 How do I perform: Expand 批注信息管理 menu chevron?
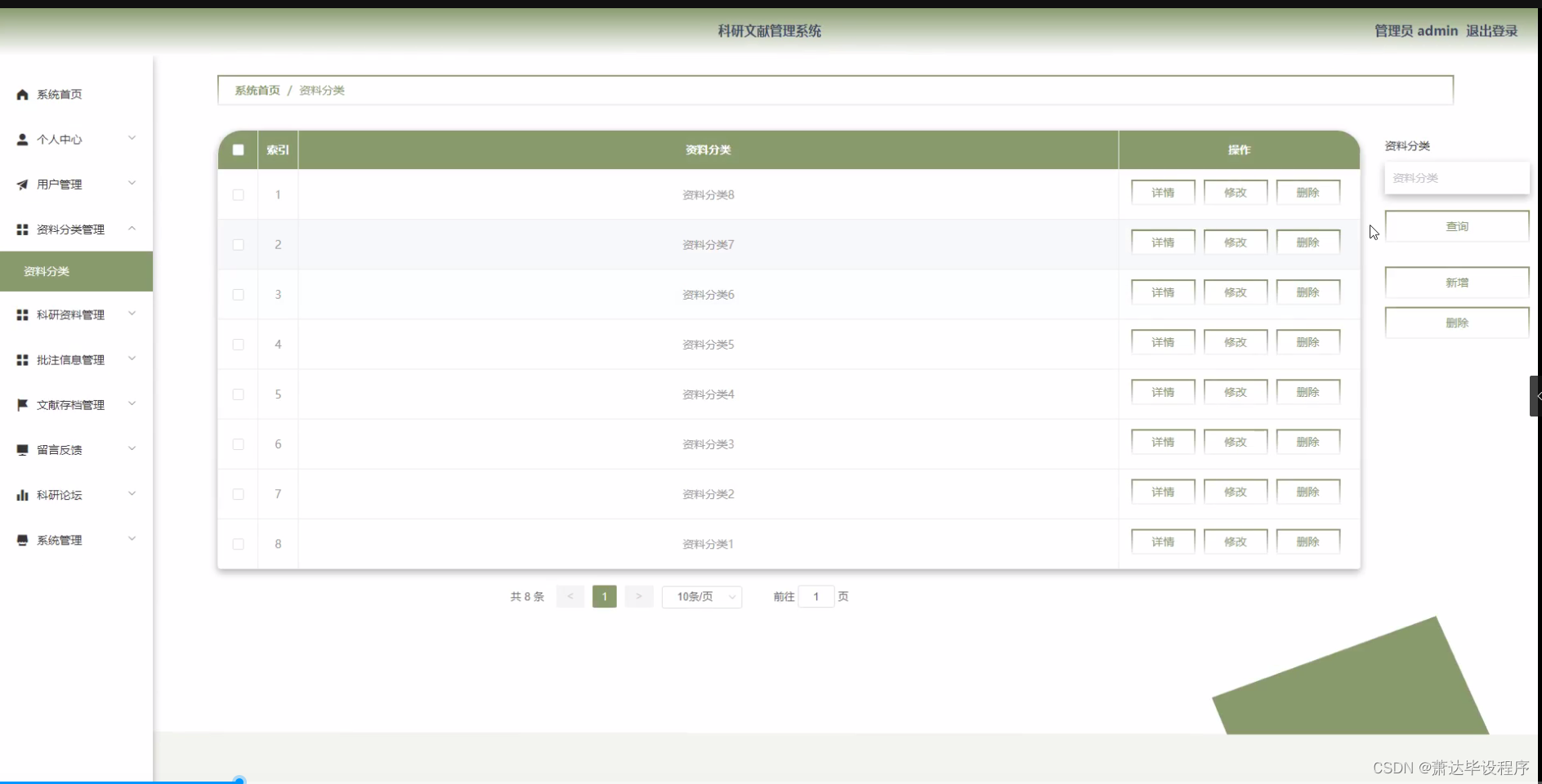click(132, 359)
